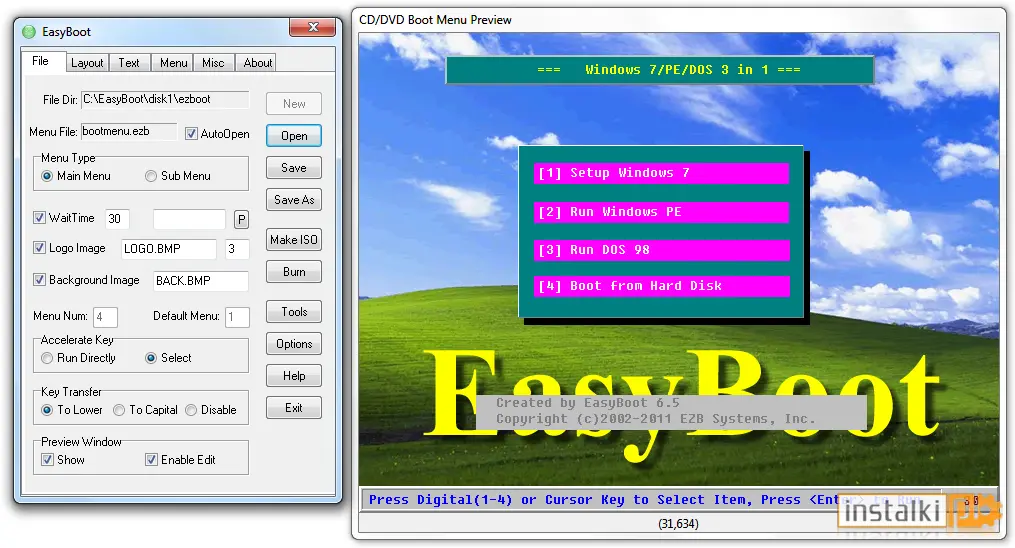1015x548 pixels.
Task: Select the Run Windows PE preview menu item
Action: [661, 212]
